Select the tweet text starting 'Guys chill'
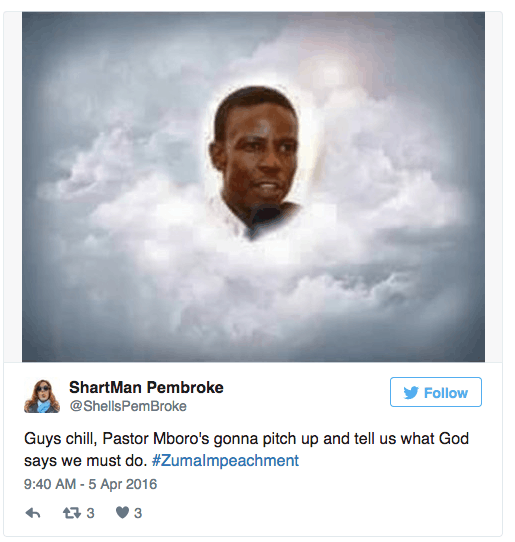 coord(246,449)
